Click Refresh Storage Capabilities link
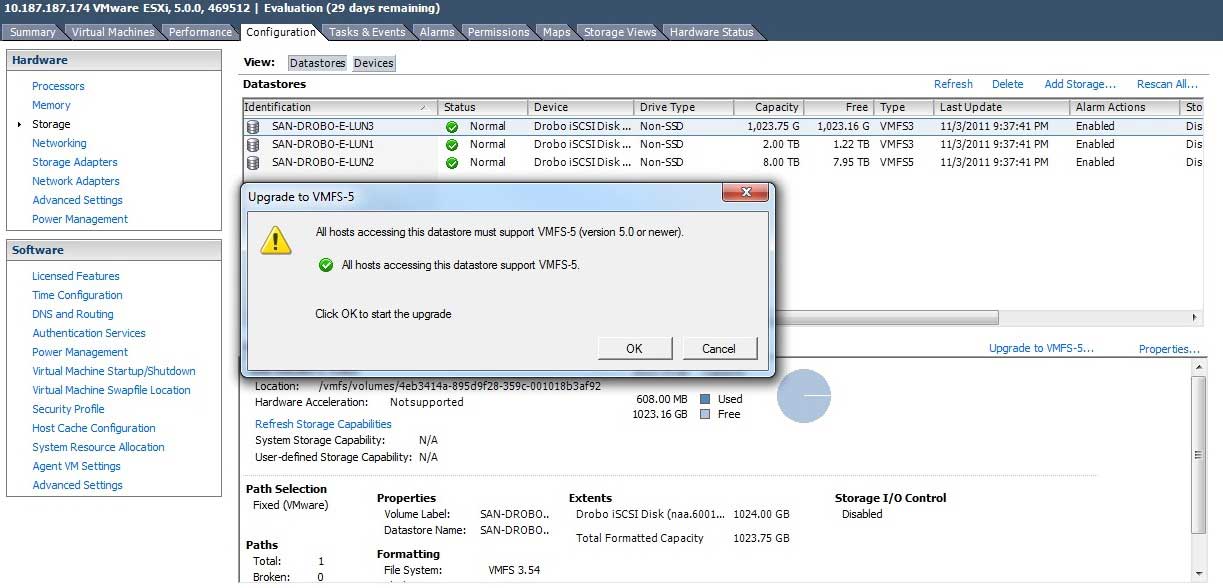Image resolution: width=1223 pixels, height=588 pixels. (323, 424)
